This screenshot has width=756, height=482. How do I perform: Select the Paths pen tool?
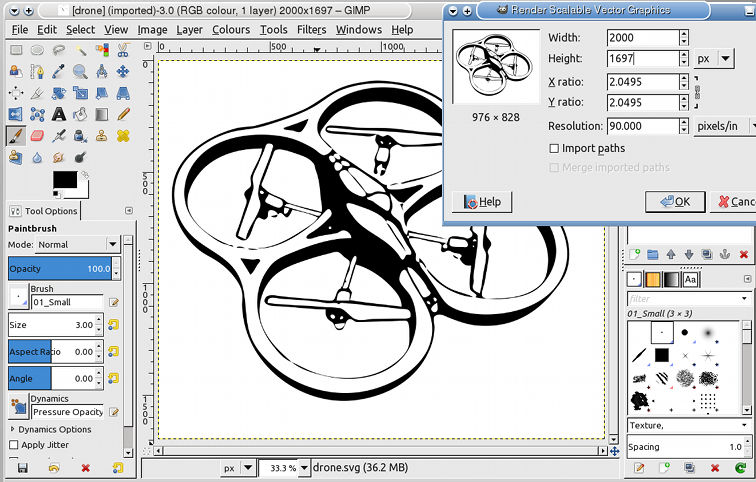tap(37, 71)
